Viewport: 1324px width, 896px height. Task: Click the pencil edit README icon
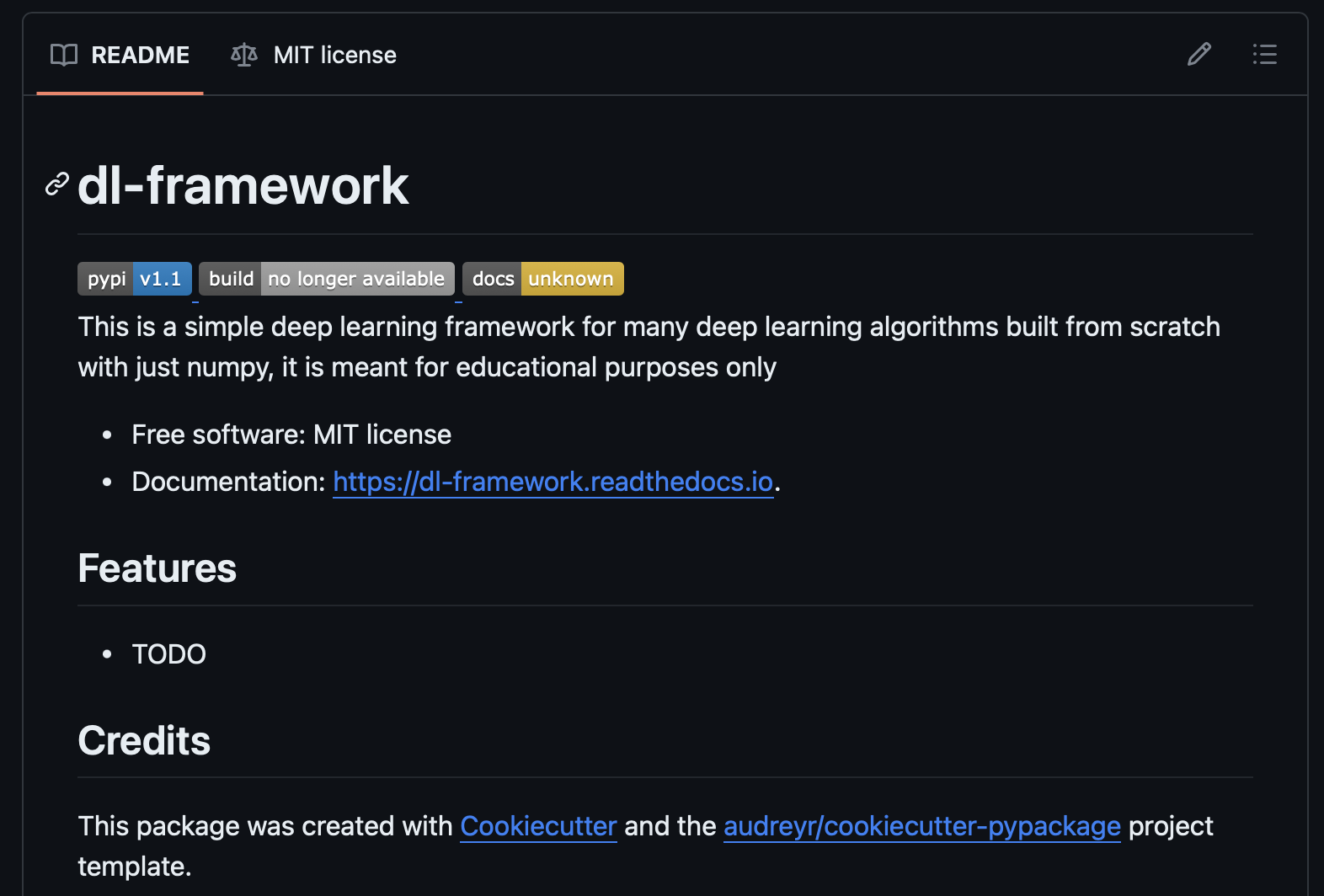(x=1199, y=55)
